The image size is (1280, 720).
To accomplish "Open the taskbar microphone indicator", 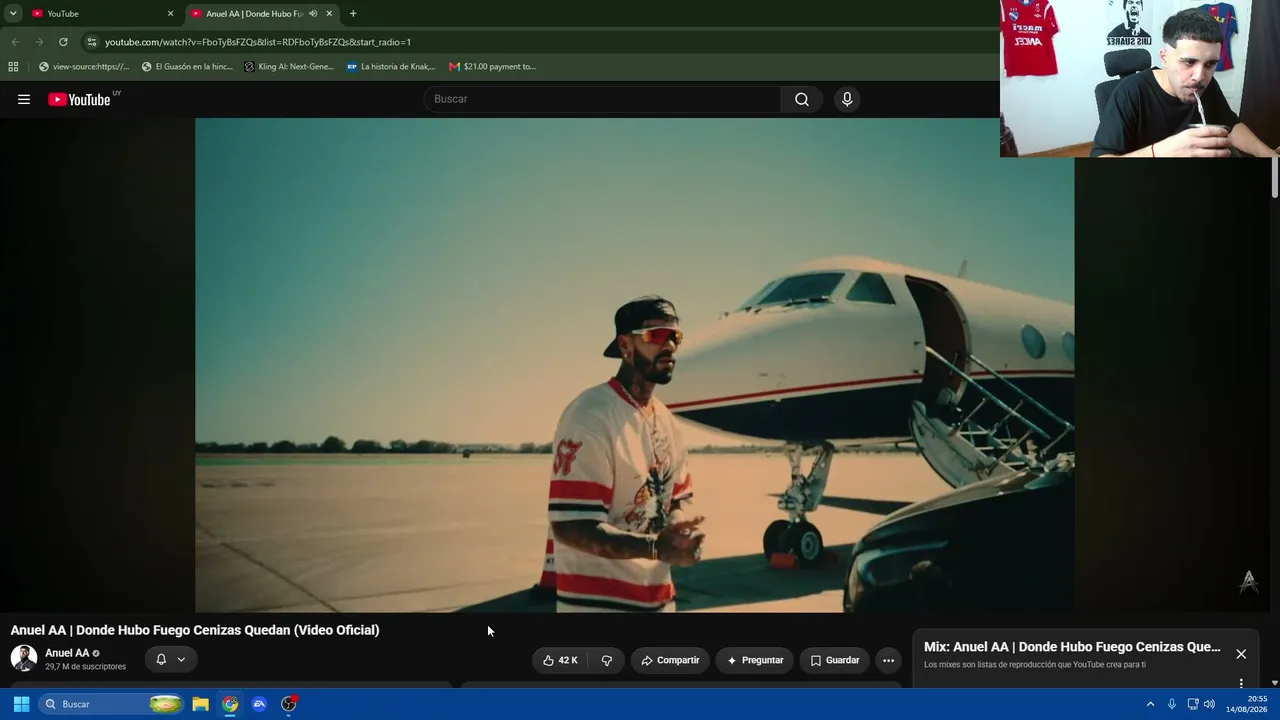I will point(1172,704).
